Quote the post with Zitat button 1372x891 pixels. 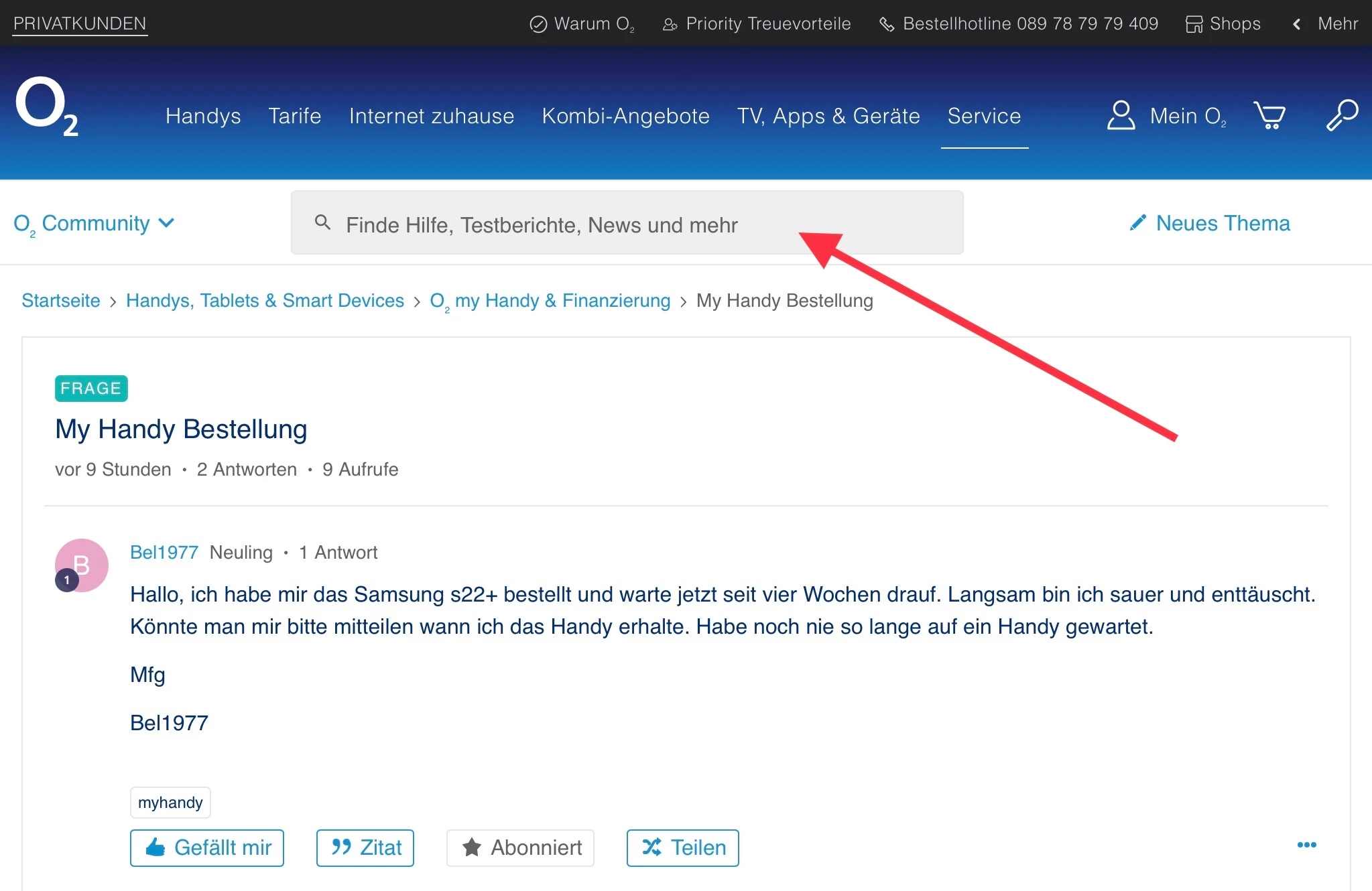point(365,848)
